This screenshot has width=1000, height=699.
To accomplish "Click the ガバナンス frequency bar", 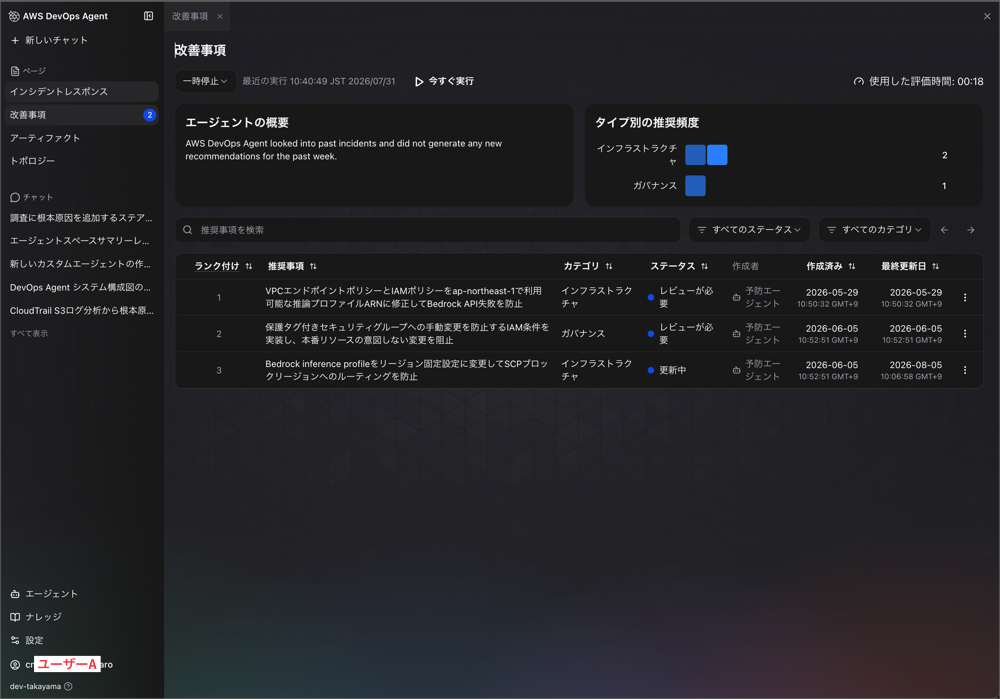I will 695,186.
